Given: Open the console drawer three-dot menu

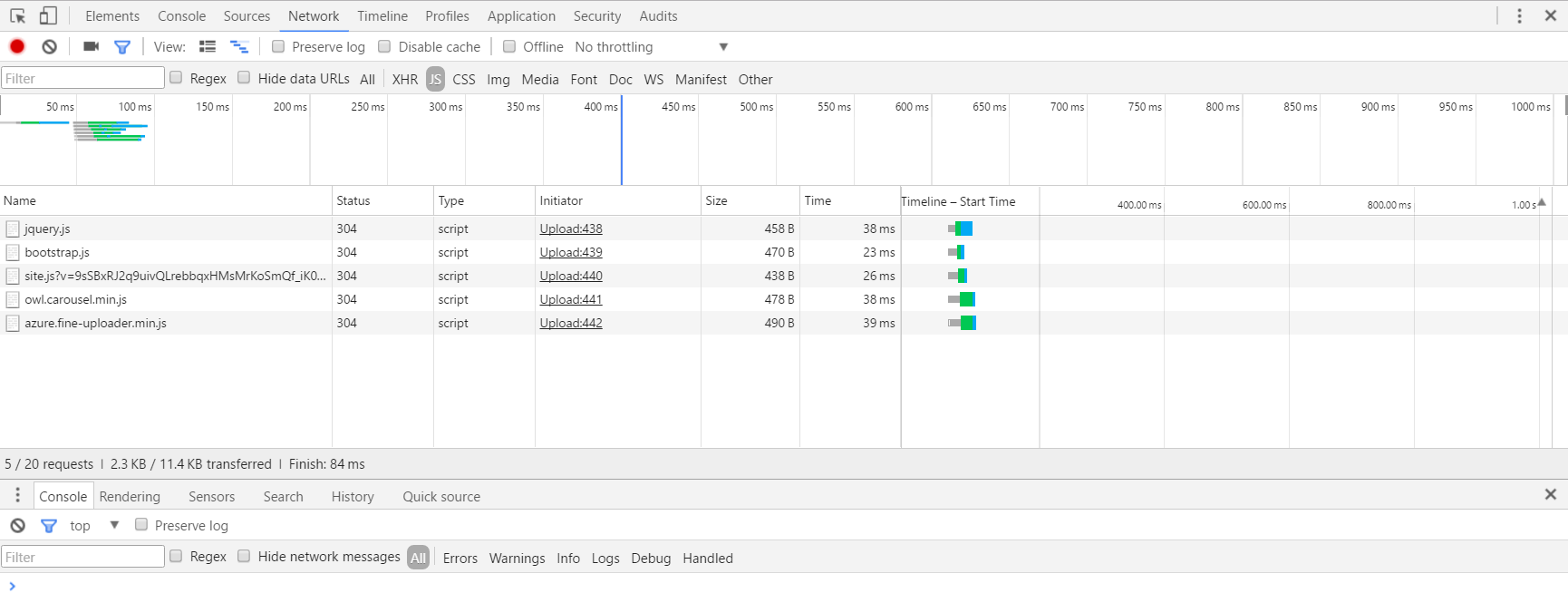Looking at the screenshot, I should click(17, 495).
